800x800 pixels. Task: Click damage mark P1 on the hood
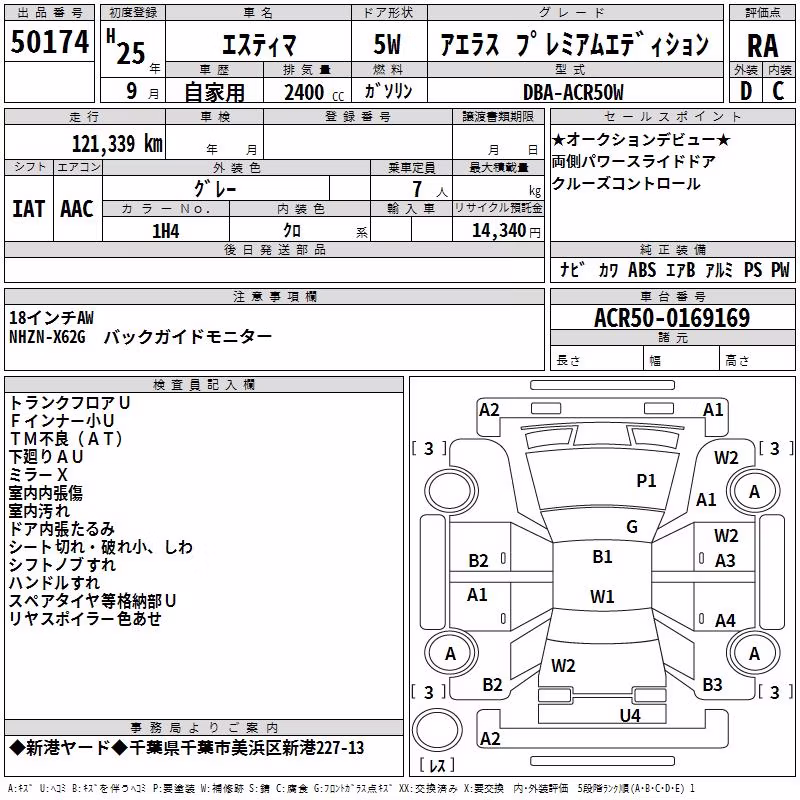click(646, 481)
